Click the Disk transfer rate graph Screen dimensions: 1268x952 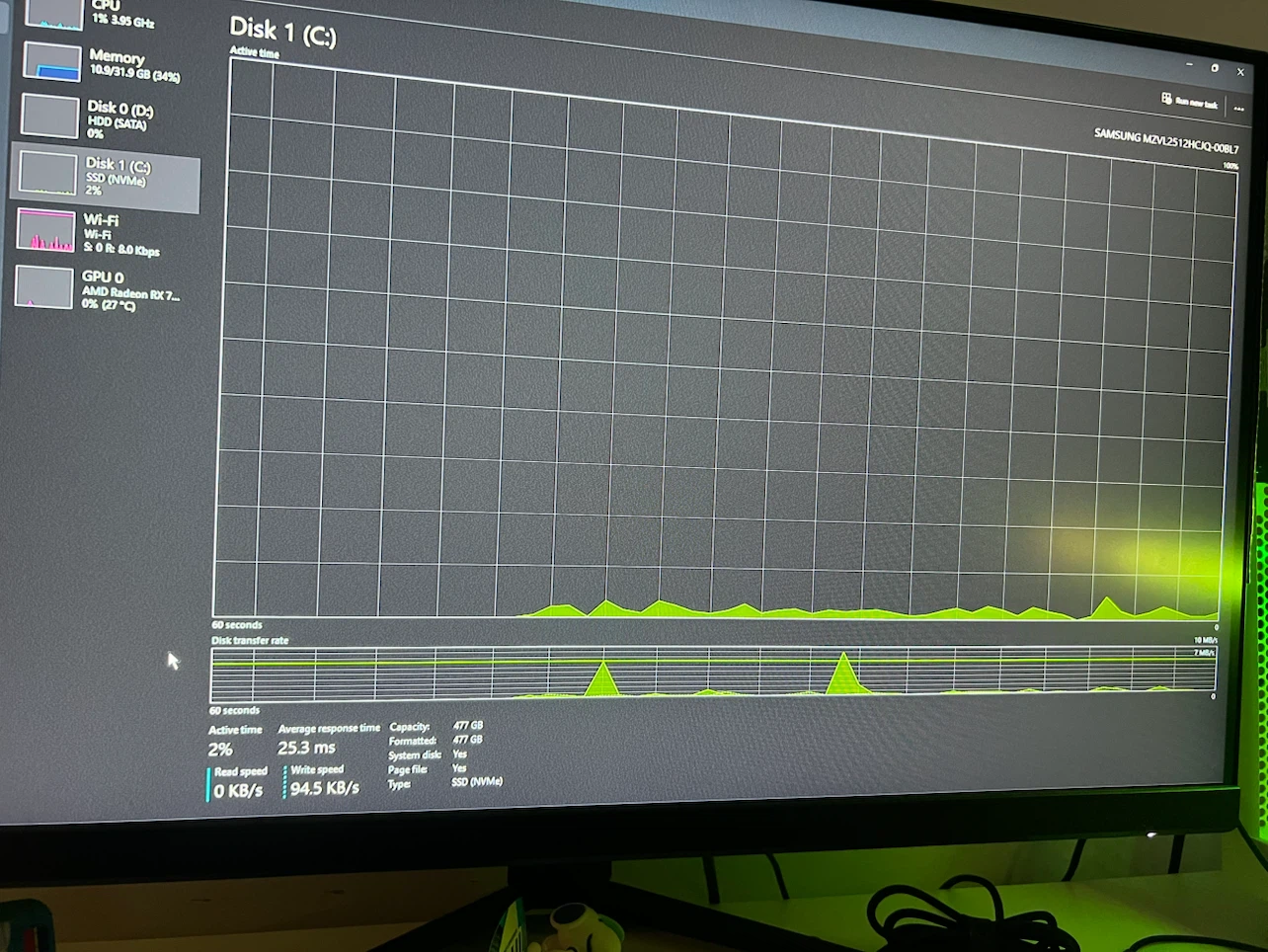(x=713, y=673)
